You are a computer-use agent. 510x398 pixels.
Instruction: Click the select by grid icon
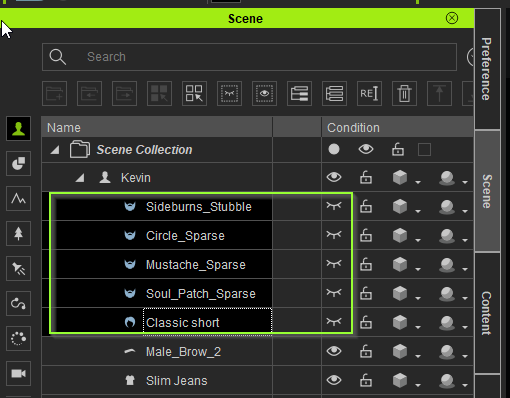(x=194, y=93)
